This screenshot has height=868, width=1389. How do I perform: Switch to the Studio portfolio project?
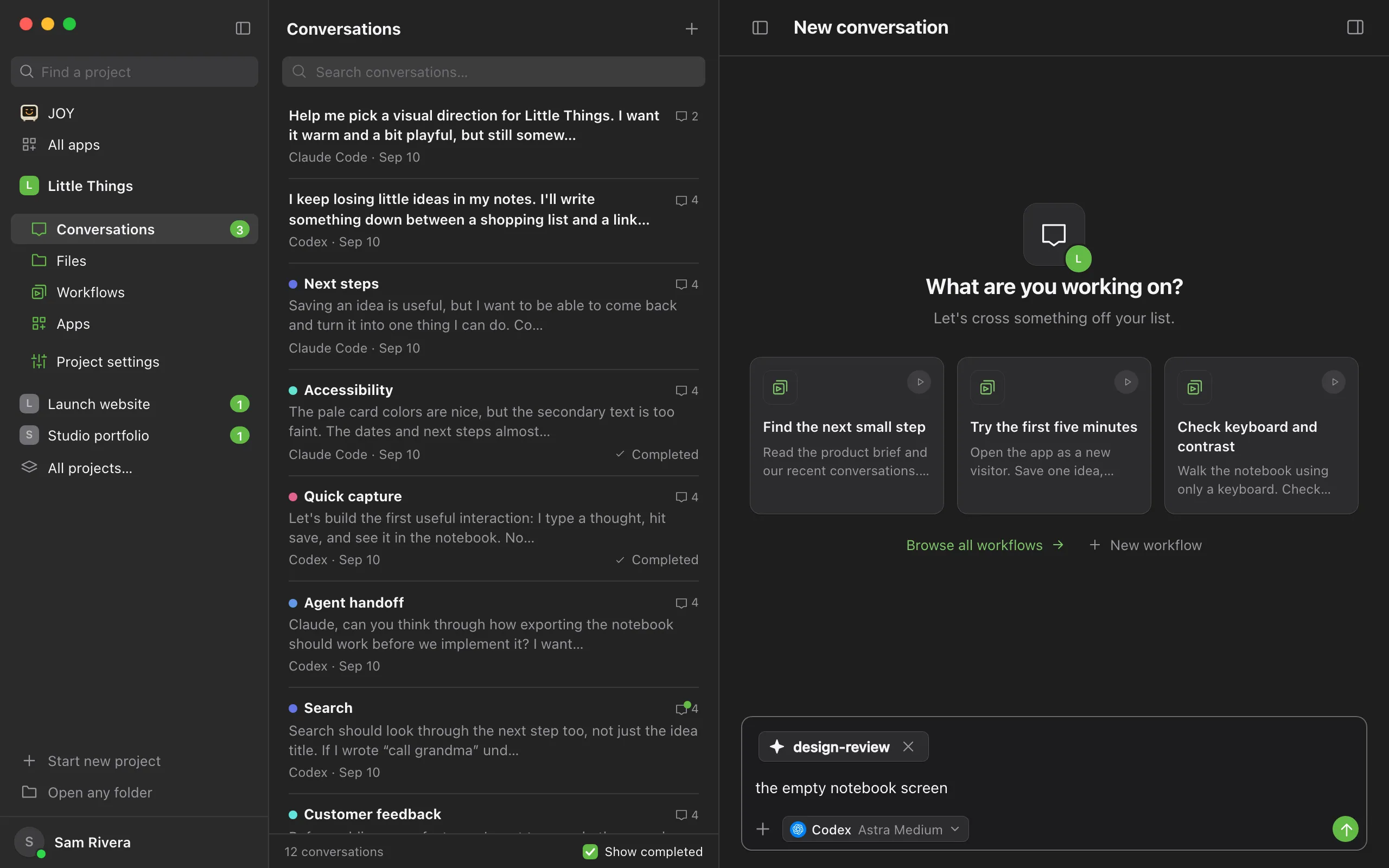(x=135, y=436)
